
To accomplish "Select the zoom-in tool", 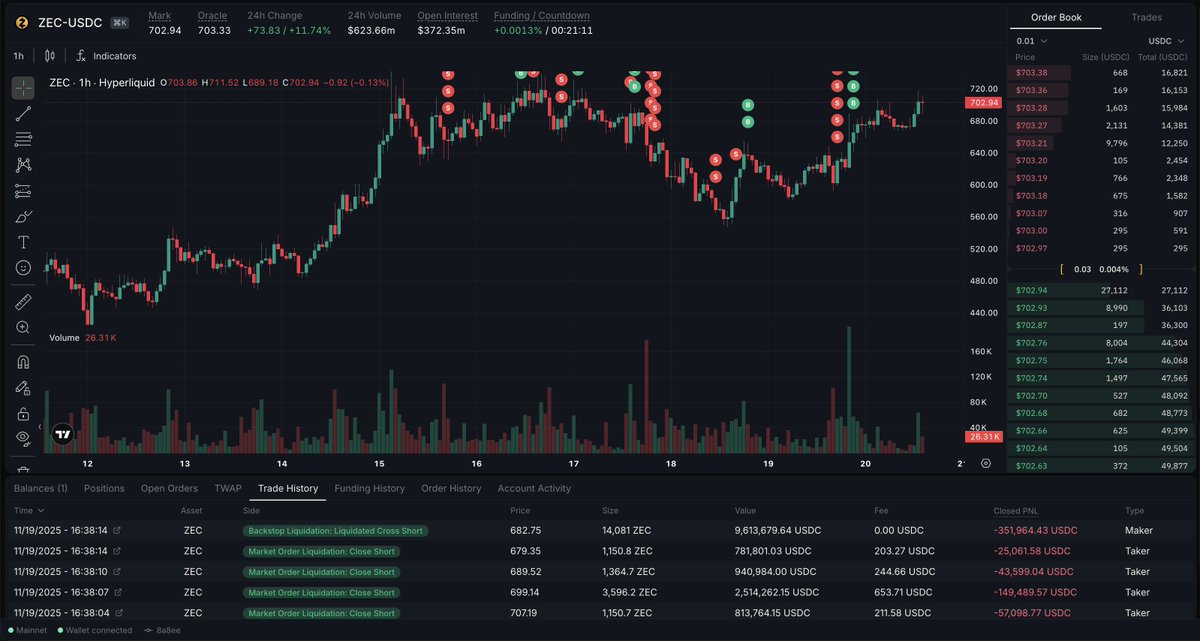I will click(21, 327).
